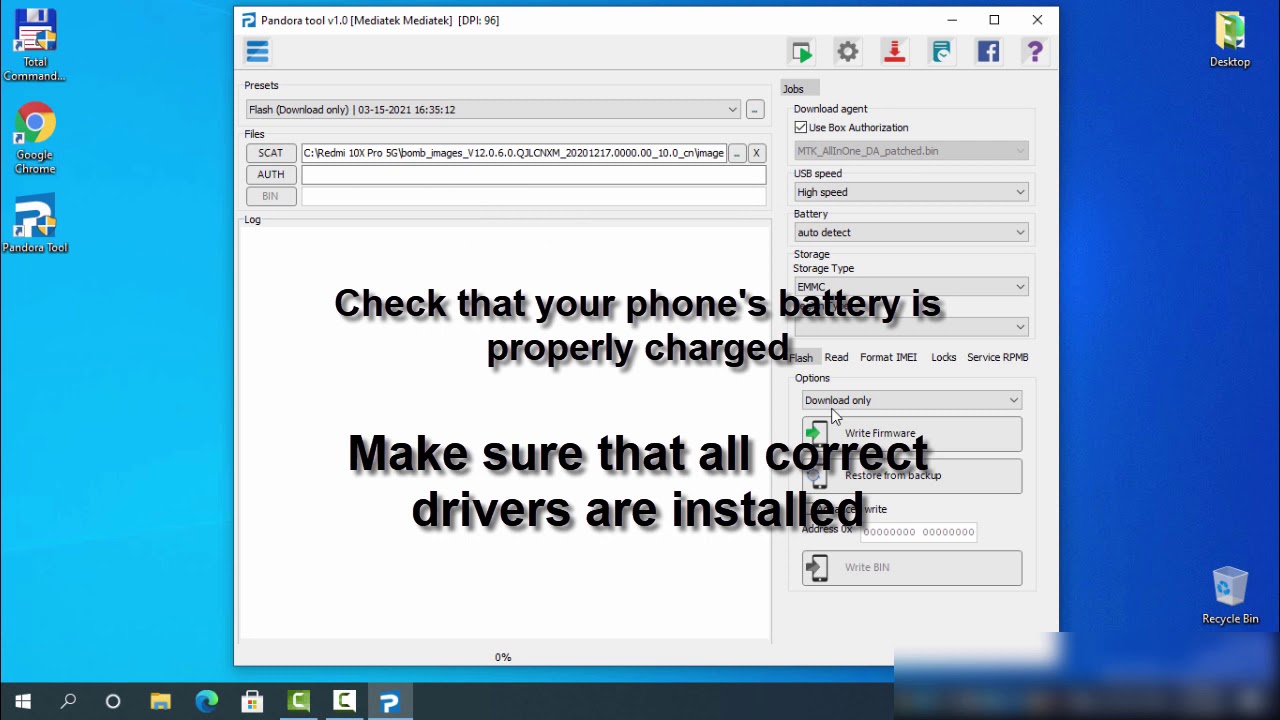Open the empty dropdown below Storage Type
This screenshot has height=720, width=1280.
(911, 326)
